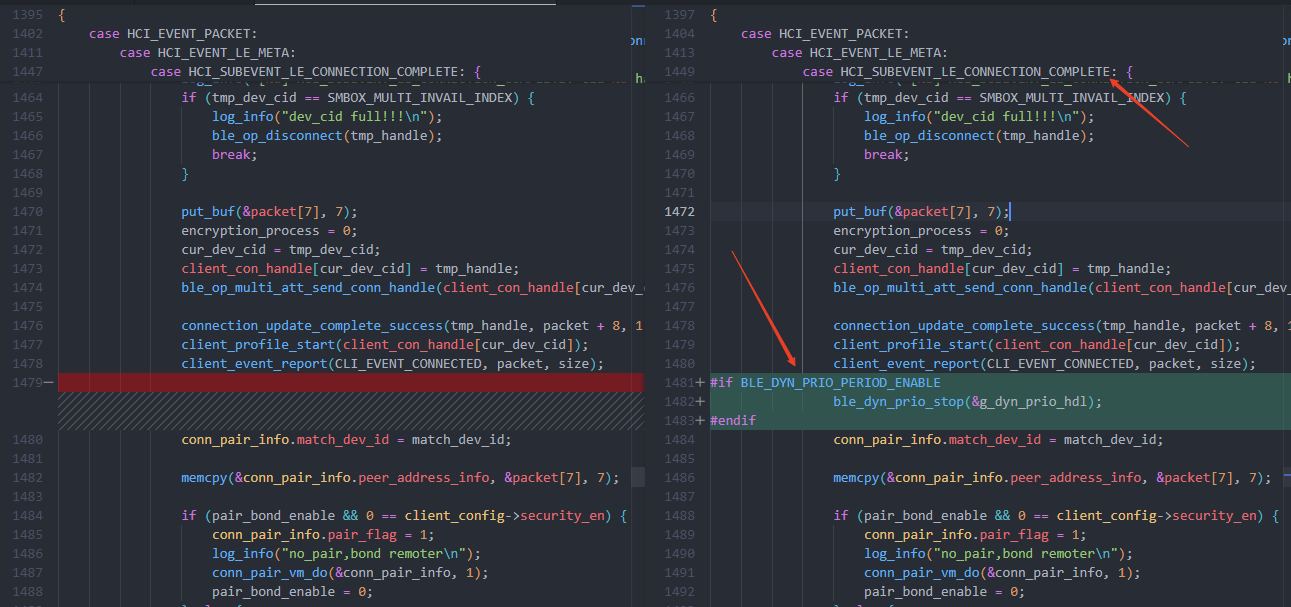
Task: Click the minus marker on line 1479
Action: (x=48, y=383)
